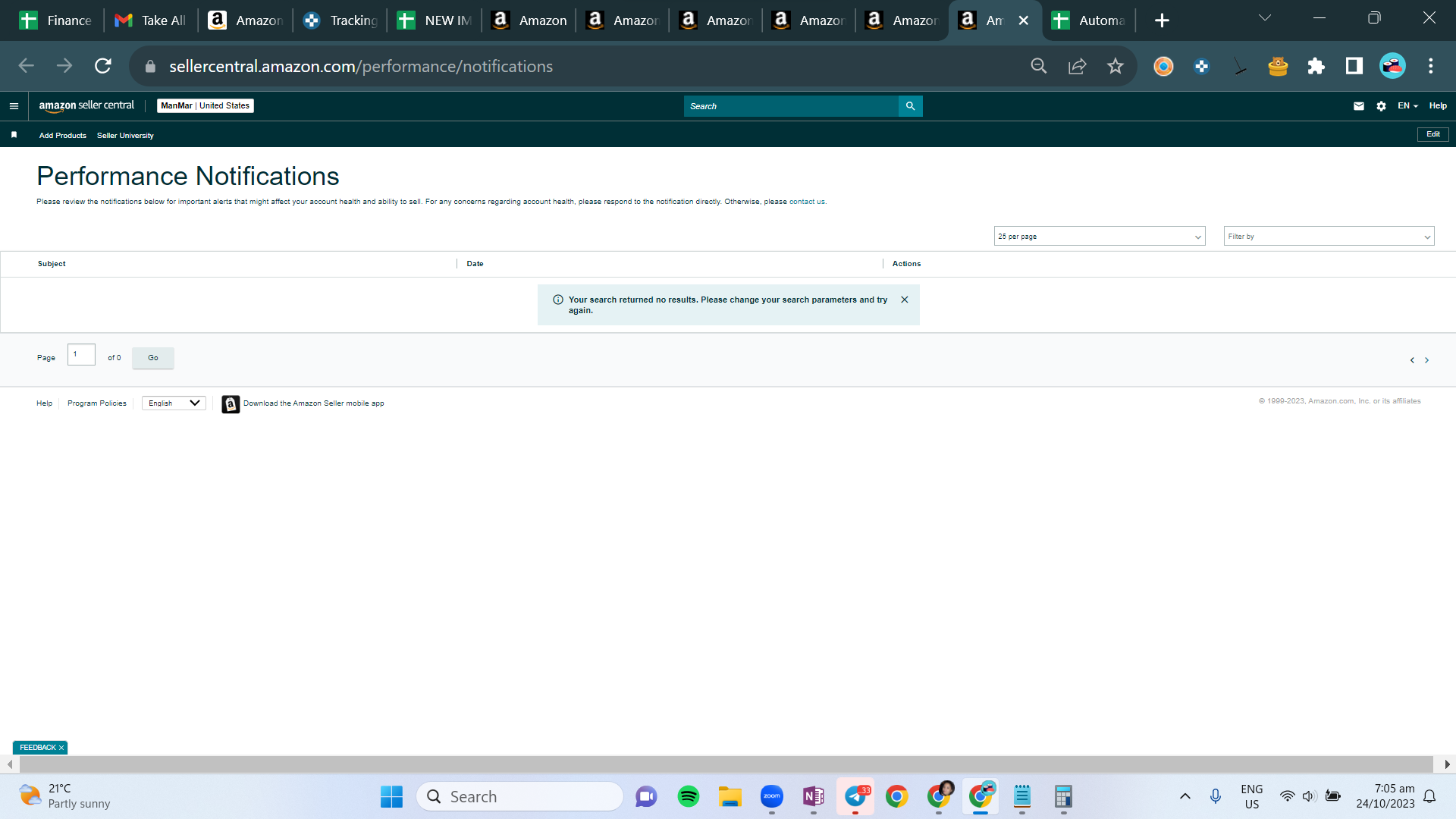Click the Go page button
This screenshot has height=819, width=1456.
pos(153,358)
